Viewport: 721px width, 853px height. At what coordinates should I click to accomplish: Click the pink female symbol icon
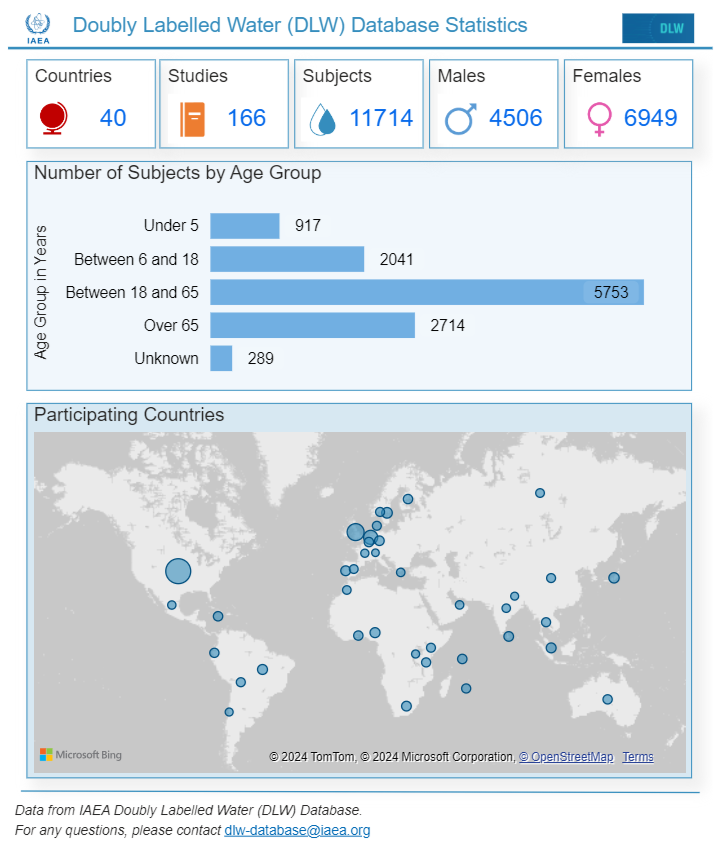(599, 119)
